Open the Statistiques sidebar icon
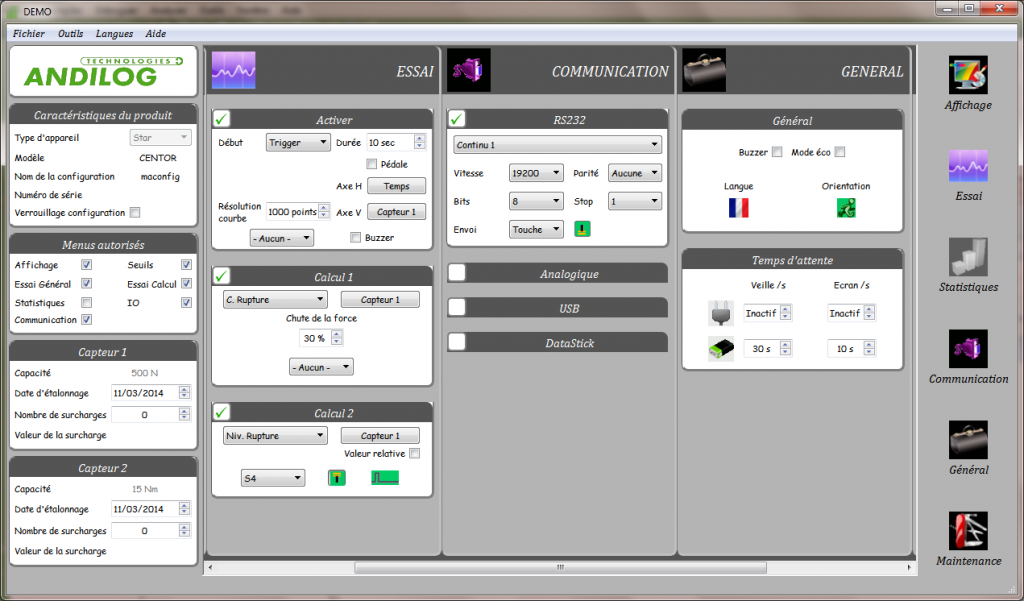1024x601 pixels. 968,258
